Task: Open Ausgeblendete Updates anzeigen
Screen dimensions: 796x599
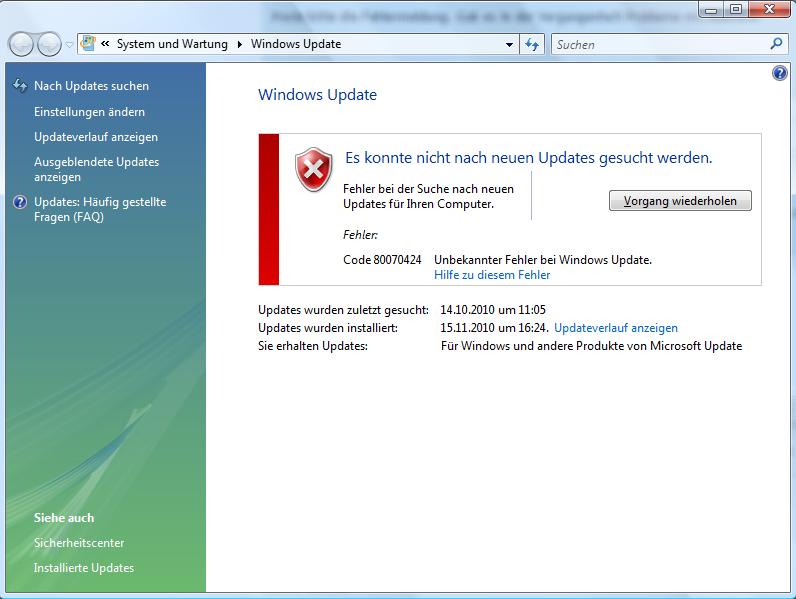Action: click(x=96, y=170)
